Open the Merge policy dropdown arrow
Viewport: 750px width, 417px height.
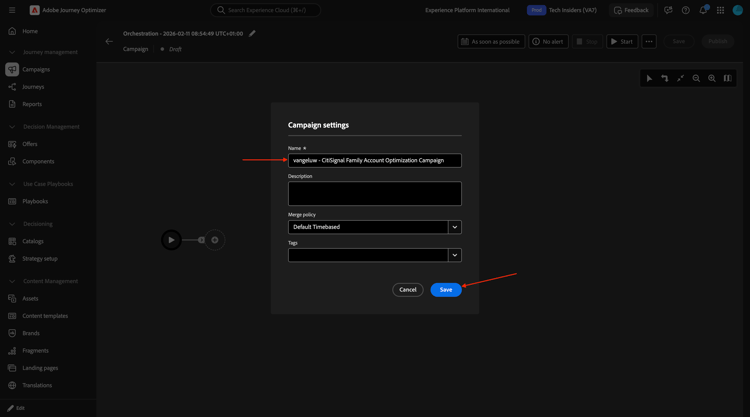454,227
